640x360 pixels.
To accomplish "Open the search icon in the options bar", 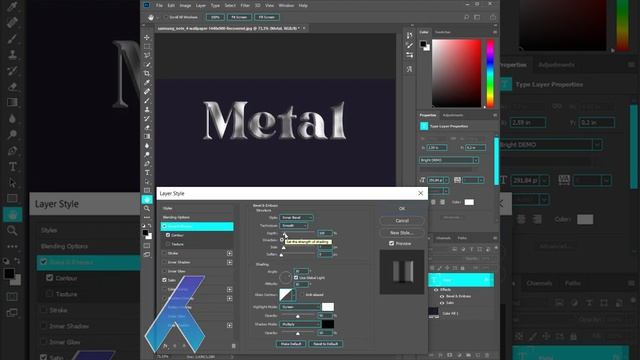I will click(x=466, y=17).
